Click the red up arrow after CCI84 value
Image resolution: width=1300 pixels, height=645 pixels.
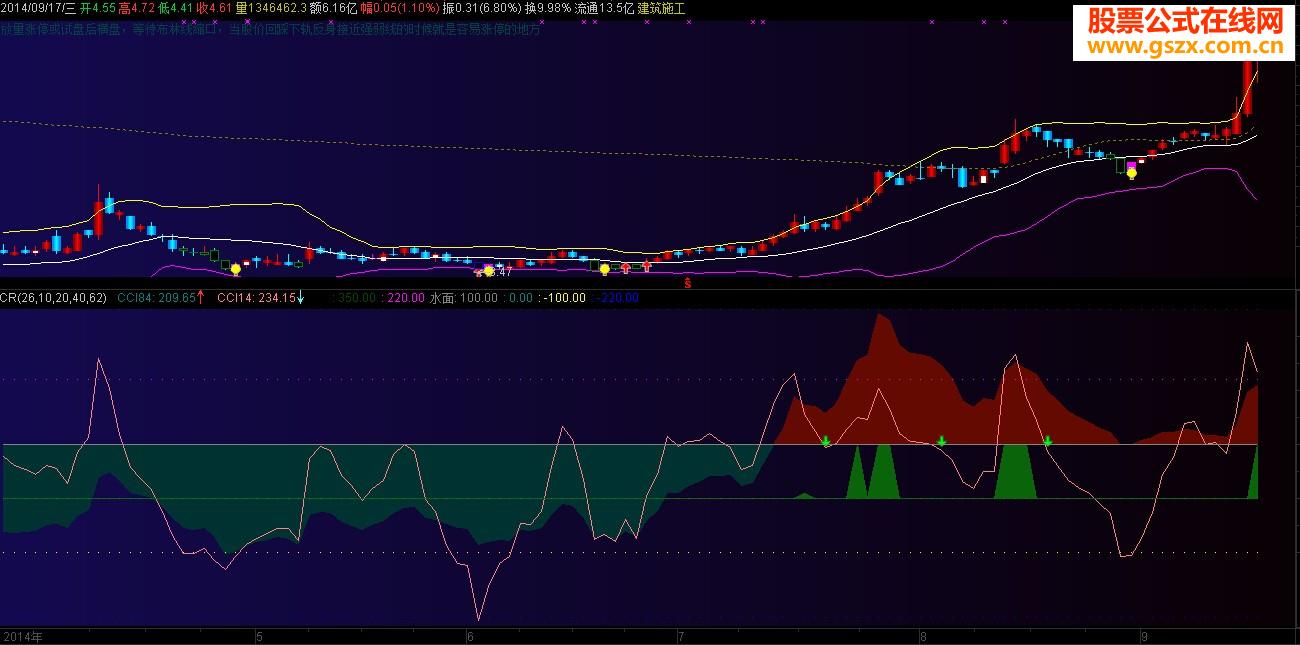click(x=201, y=297)
